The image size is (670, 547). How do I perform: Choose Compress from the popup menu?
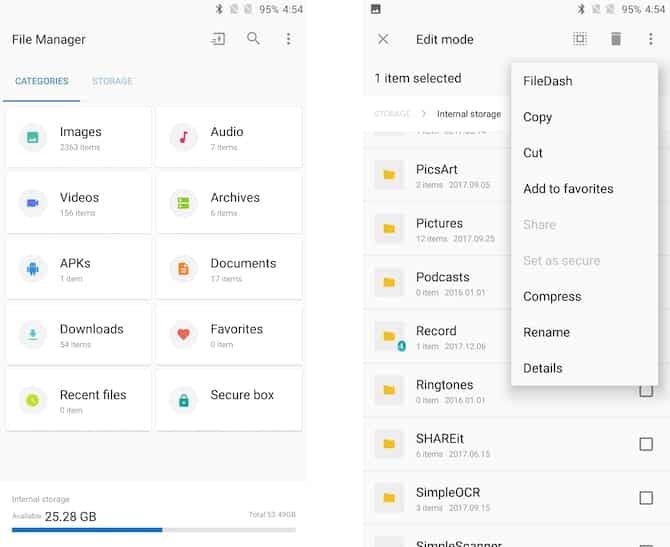pos(552,297)
